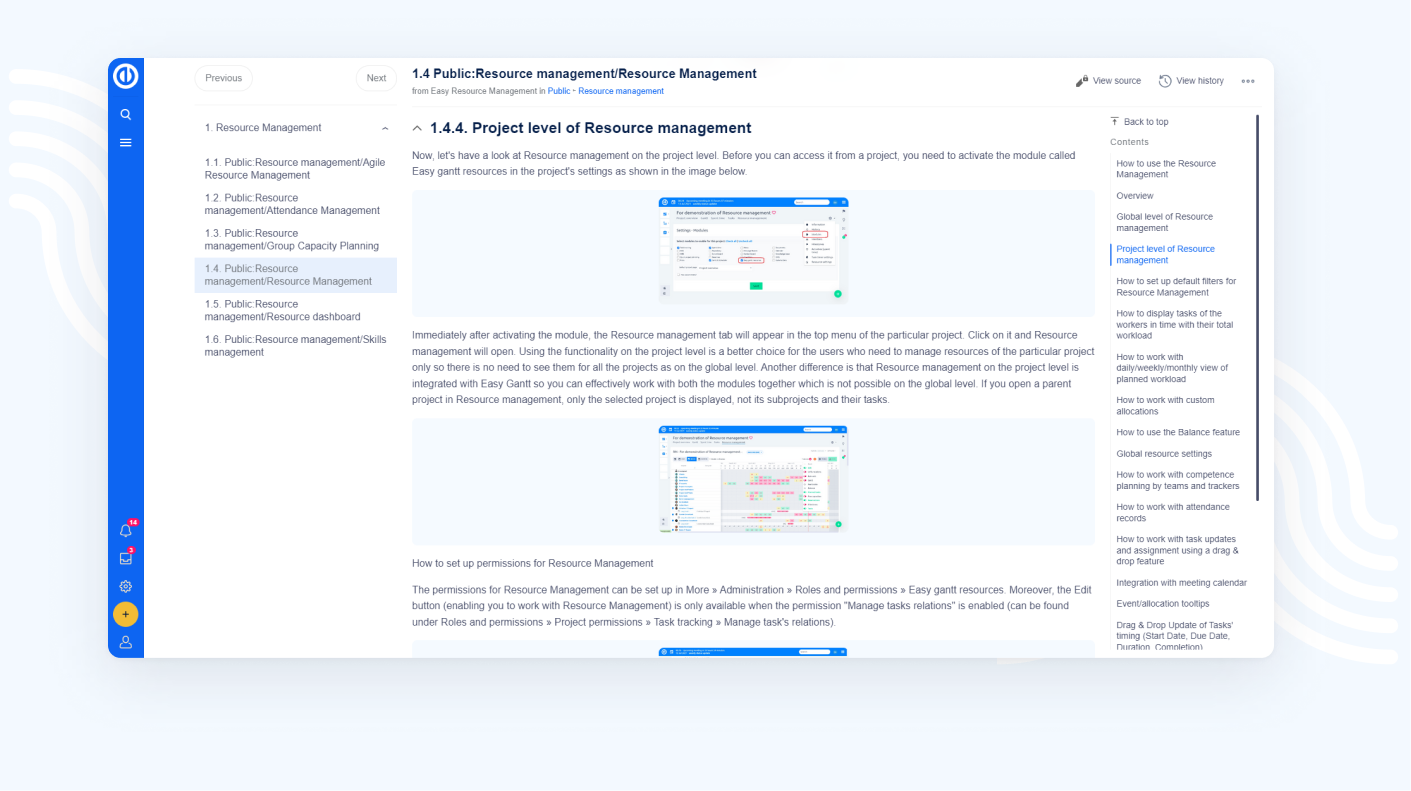The height and width of the screenshot is (791, 1411).
Task: Collapse section 1.4.4 heading chevron
Action: click(x=417, y=128)
